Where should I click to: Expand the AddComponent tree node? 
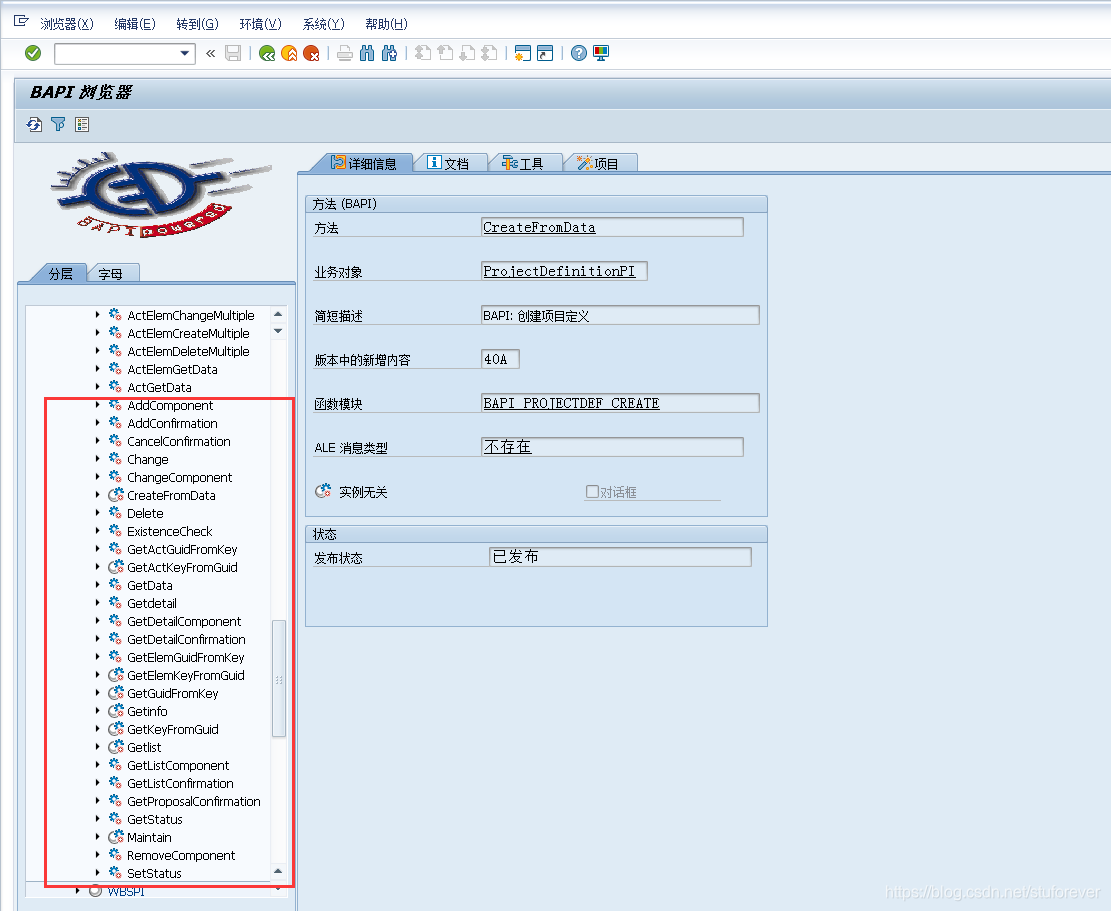coord(98,404)
